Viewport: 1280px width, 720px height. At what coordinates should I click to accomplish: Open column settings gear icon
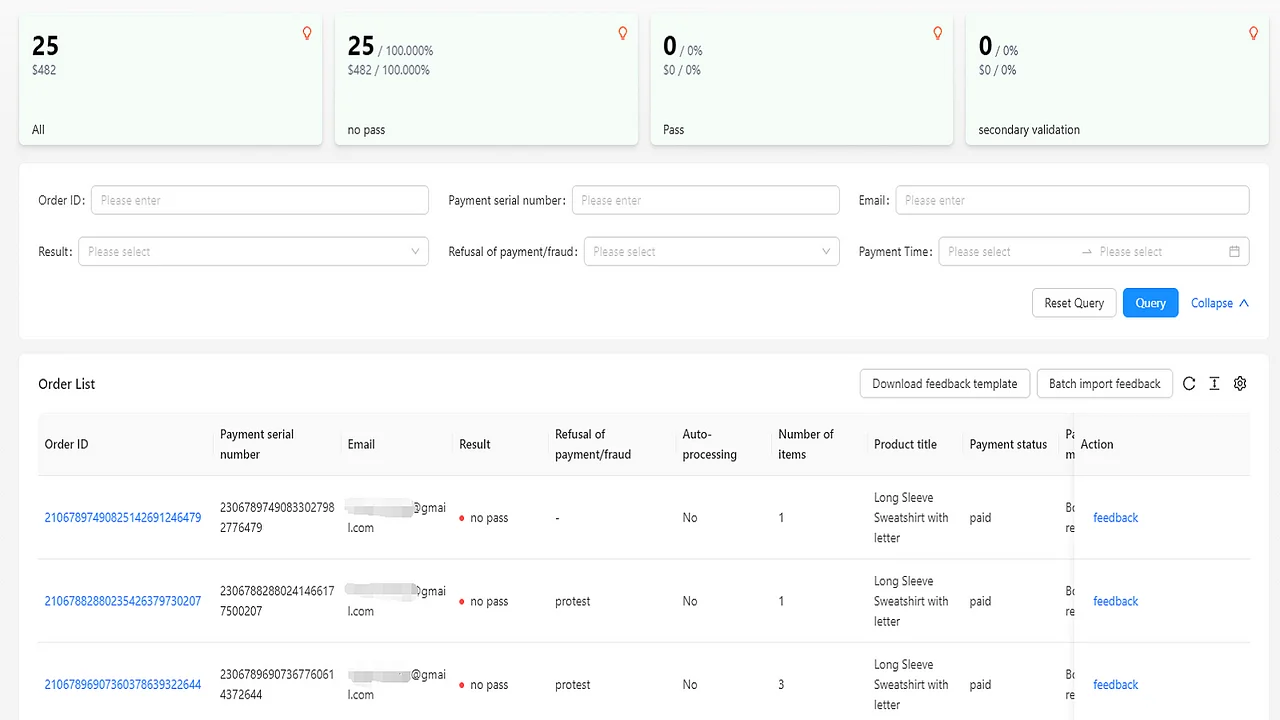(1240, 384)
